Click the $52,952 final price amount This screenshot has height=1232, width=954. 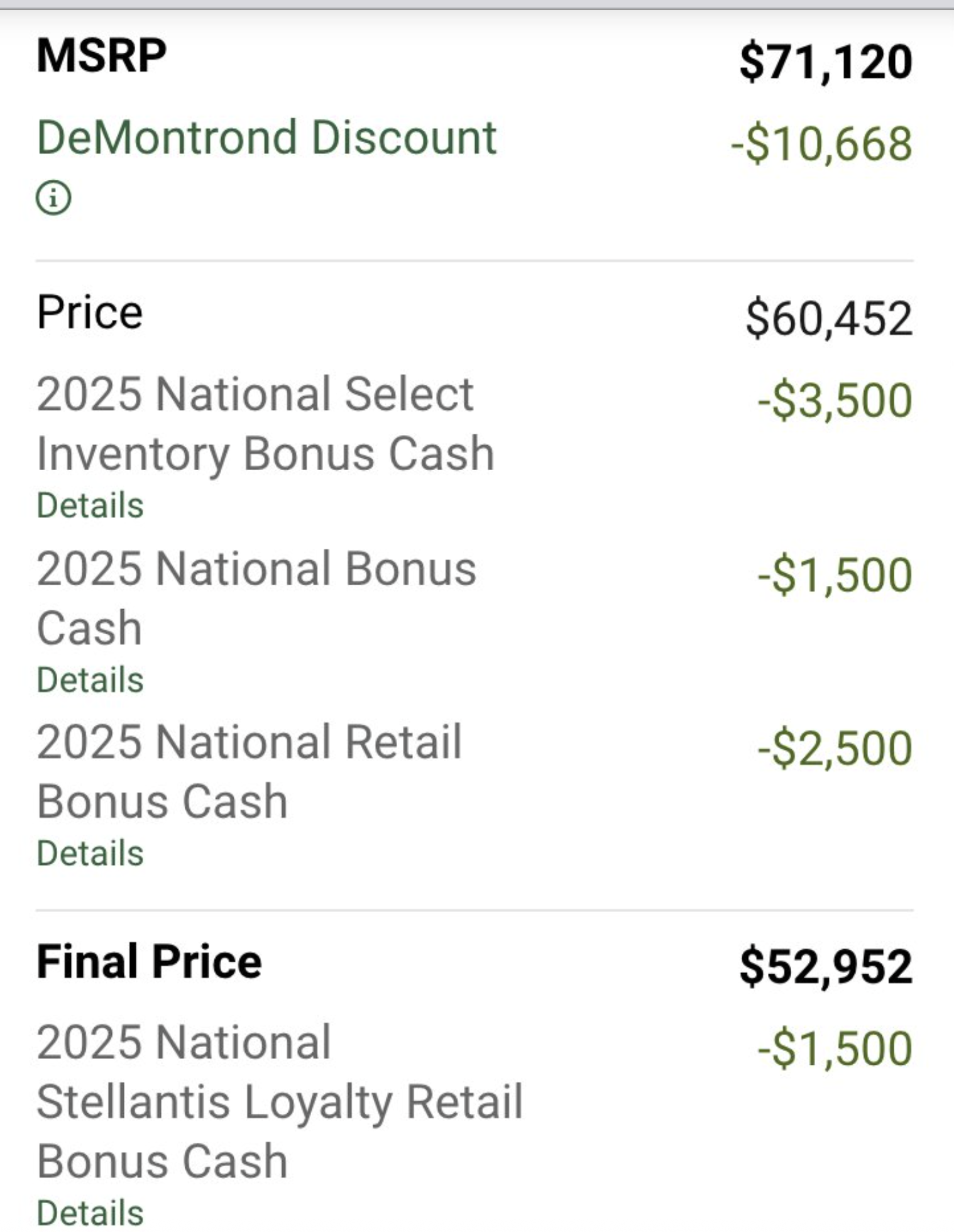(x=825, y=967)
